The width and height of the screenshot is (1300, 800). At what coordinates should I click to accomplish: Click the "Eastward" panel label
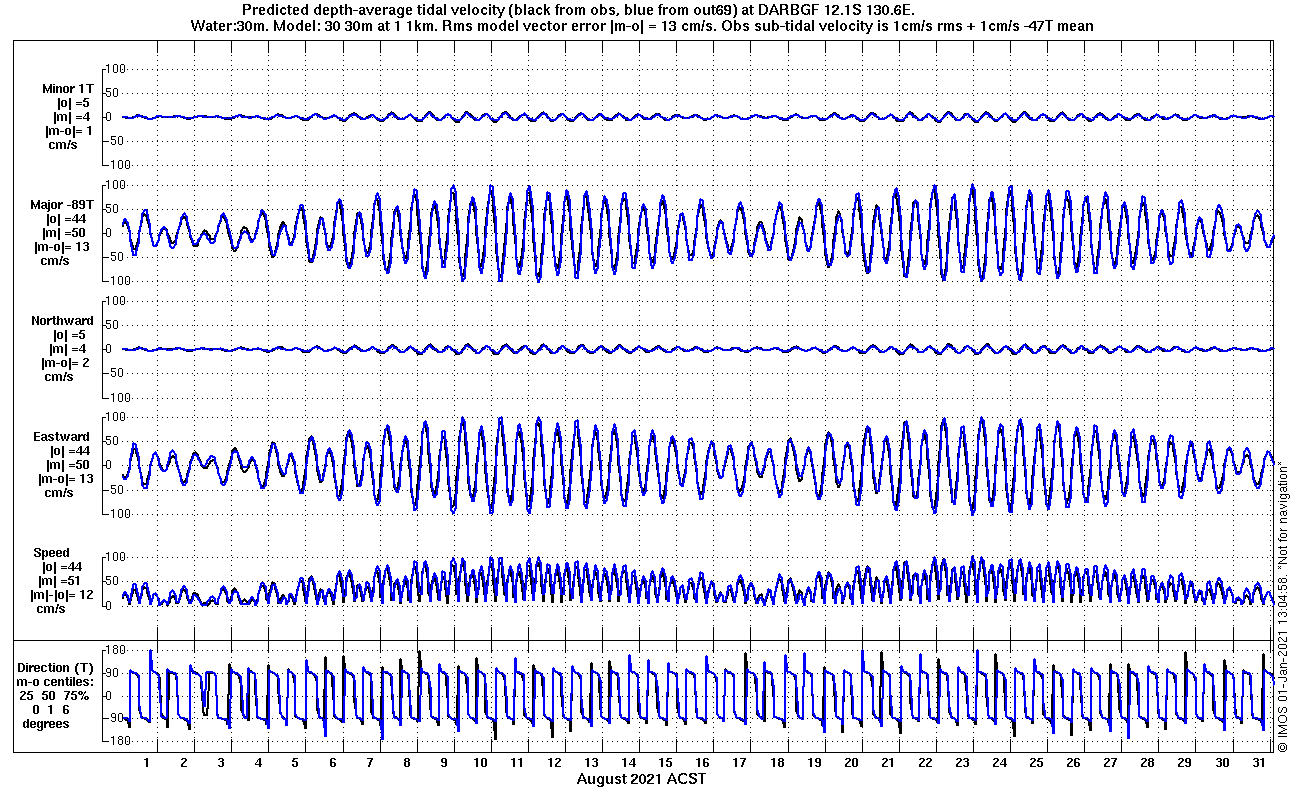(61, 437)
